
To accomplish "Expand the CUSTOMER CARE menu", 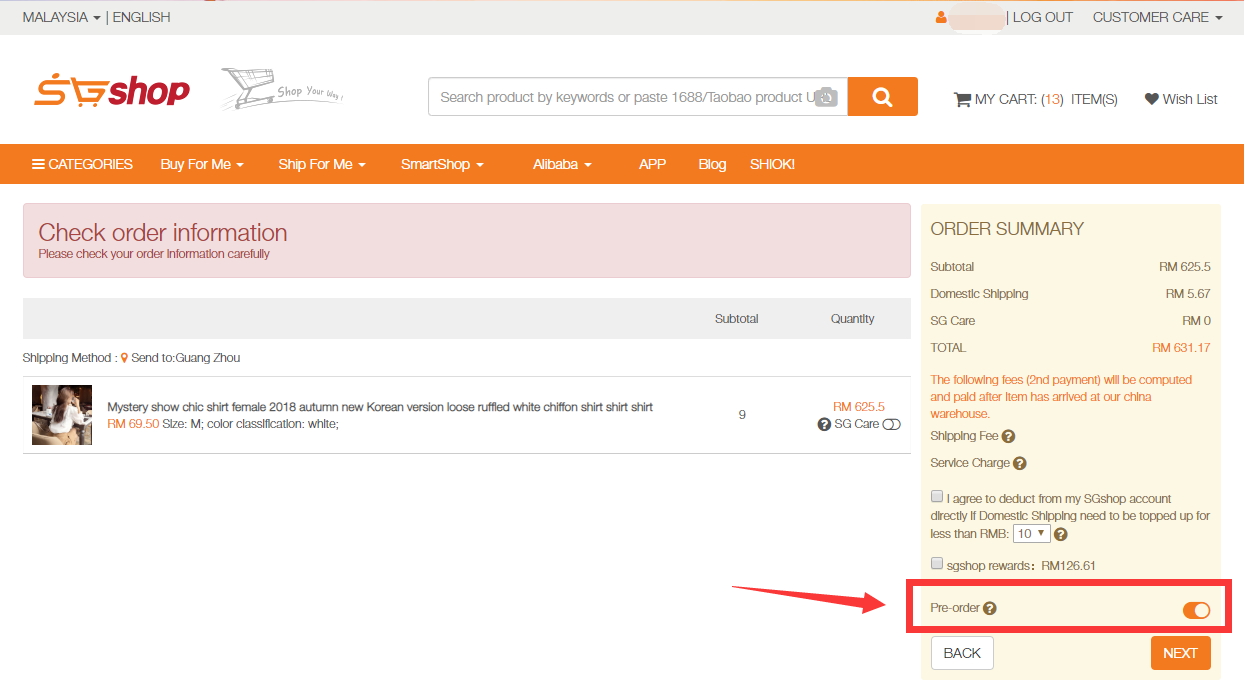I will [x=1158, y=17].
